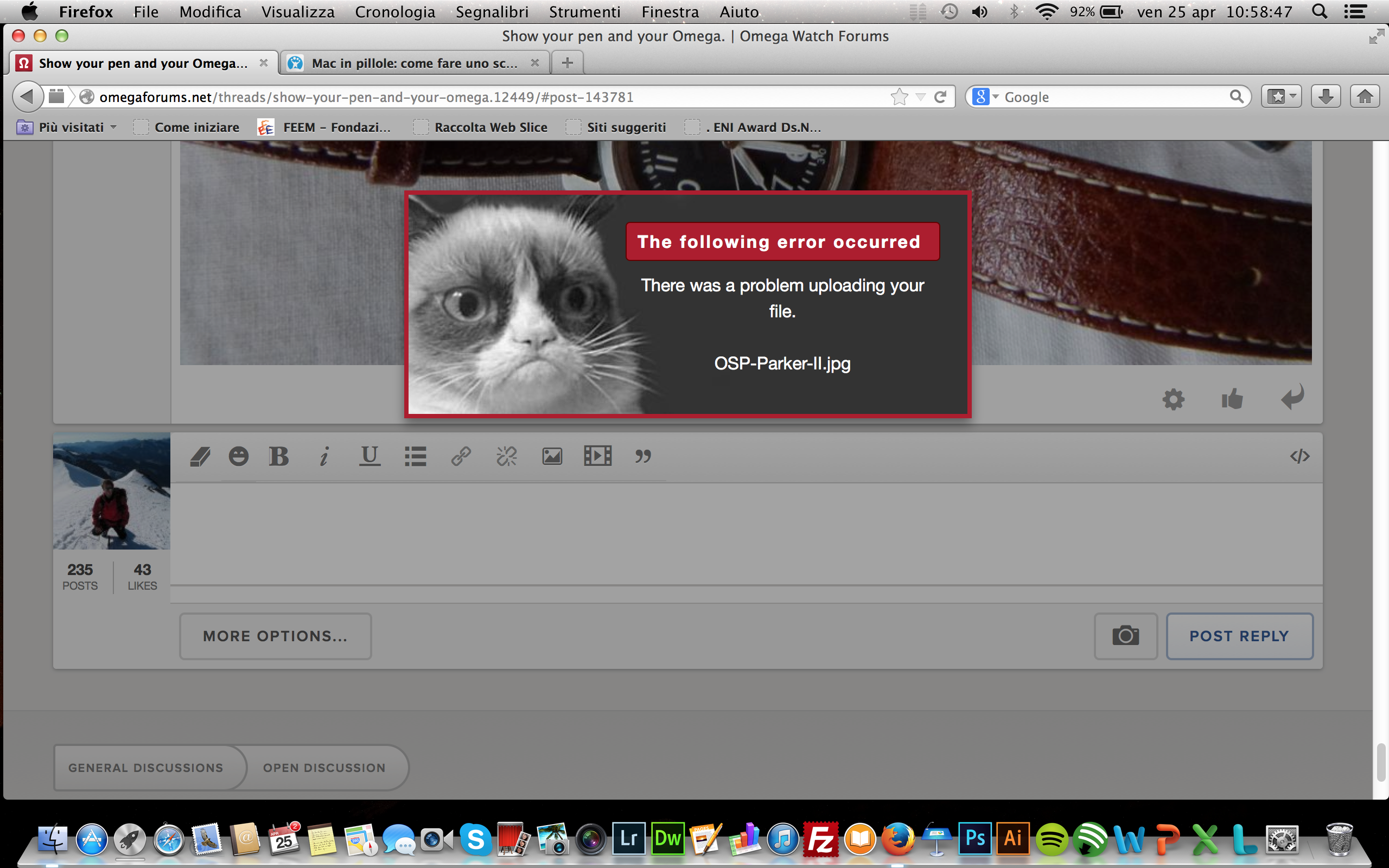The height and width of the screenshot is (868, 1389).
Task: Insert media using film icon
Action: pos(597,456)
